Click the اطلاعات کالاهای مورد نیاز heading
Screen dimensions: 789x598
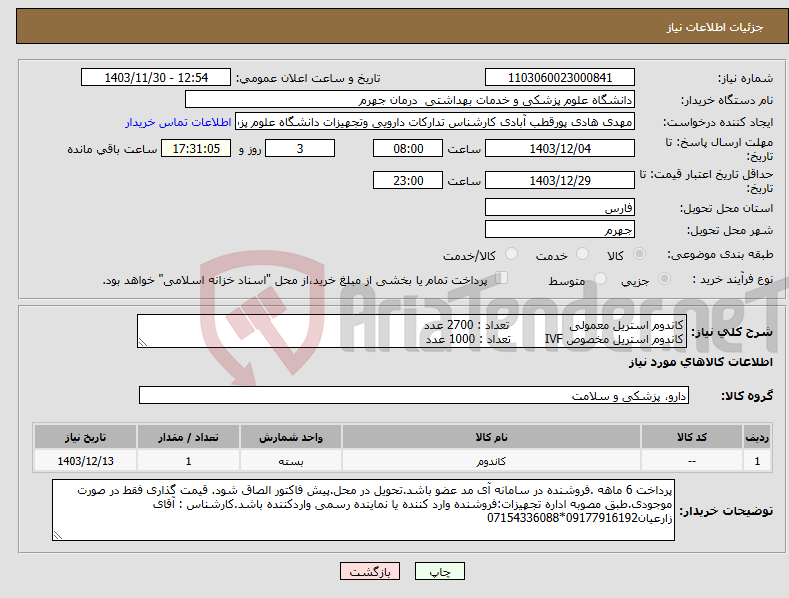click(700, 362)
